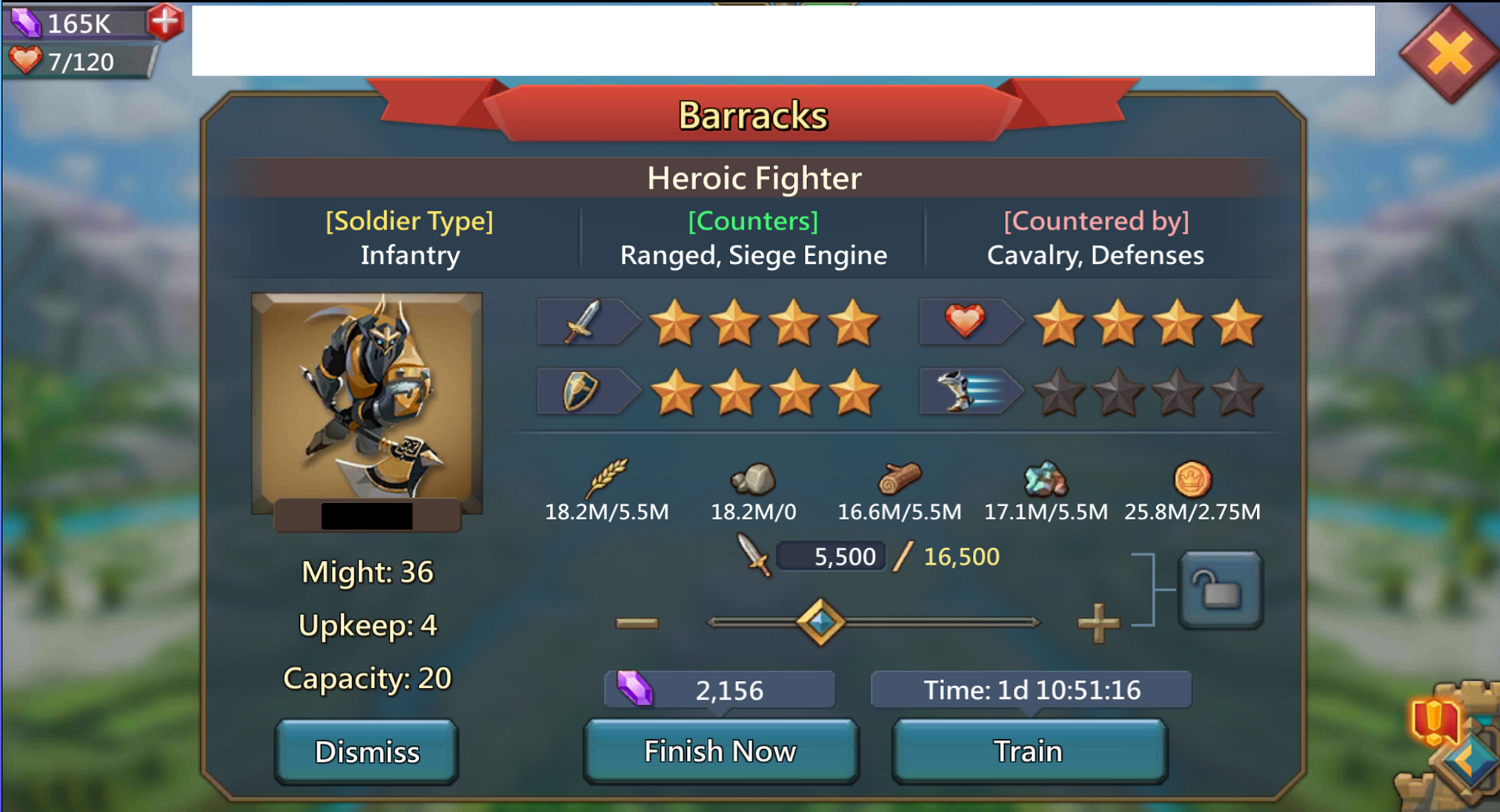The width and height of the screenshot is (1500, 812).
Task: Toggle the troop count lock icon
Action: point(1221,590)
